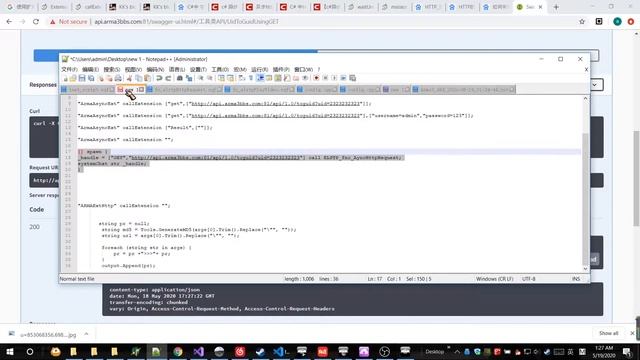Open the Replace toolbar icon
The image size is (640, 360).
pos(189,78)
